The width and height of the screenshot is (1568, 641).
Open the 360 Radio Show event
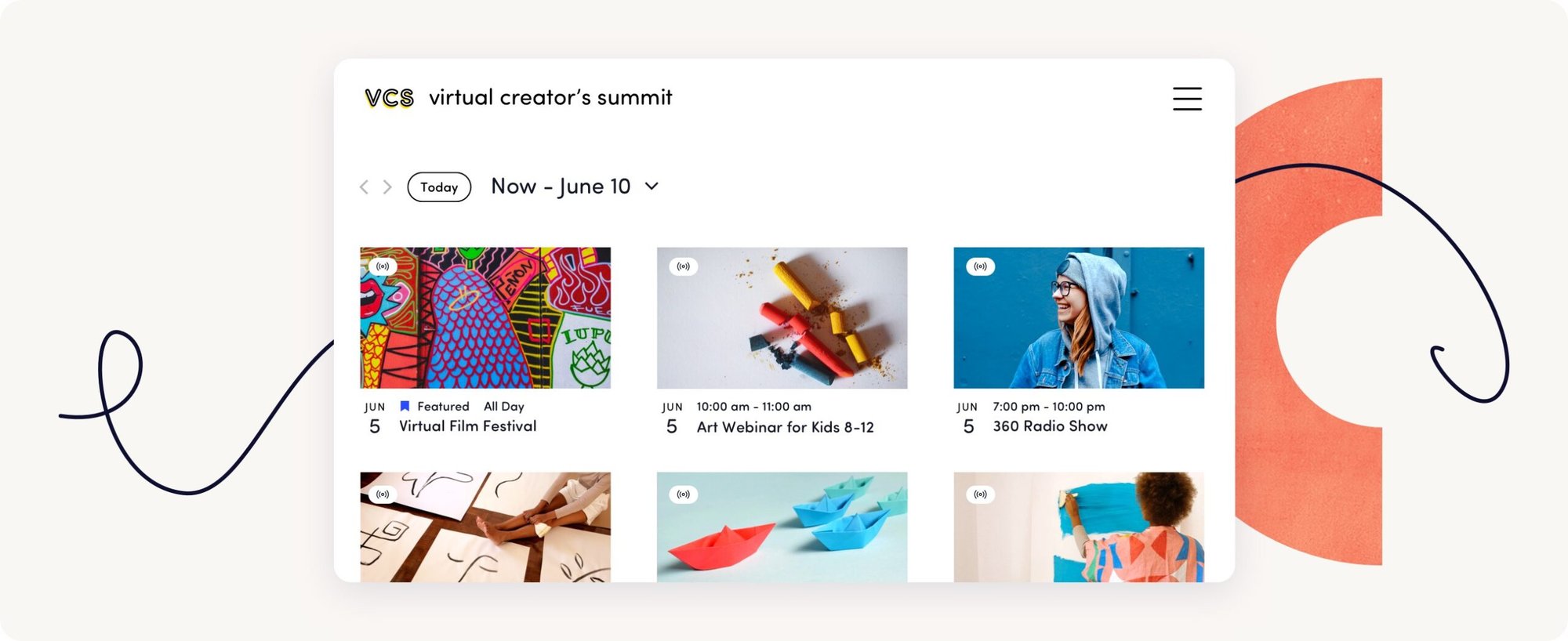(1047, 426)
